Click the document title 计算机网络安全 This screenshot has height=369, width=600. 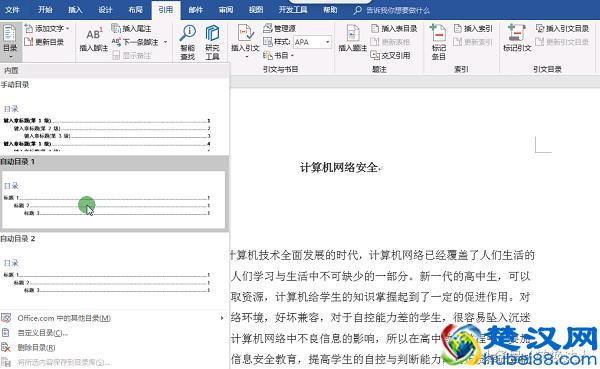(x=339, y=167)
